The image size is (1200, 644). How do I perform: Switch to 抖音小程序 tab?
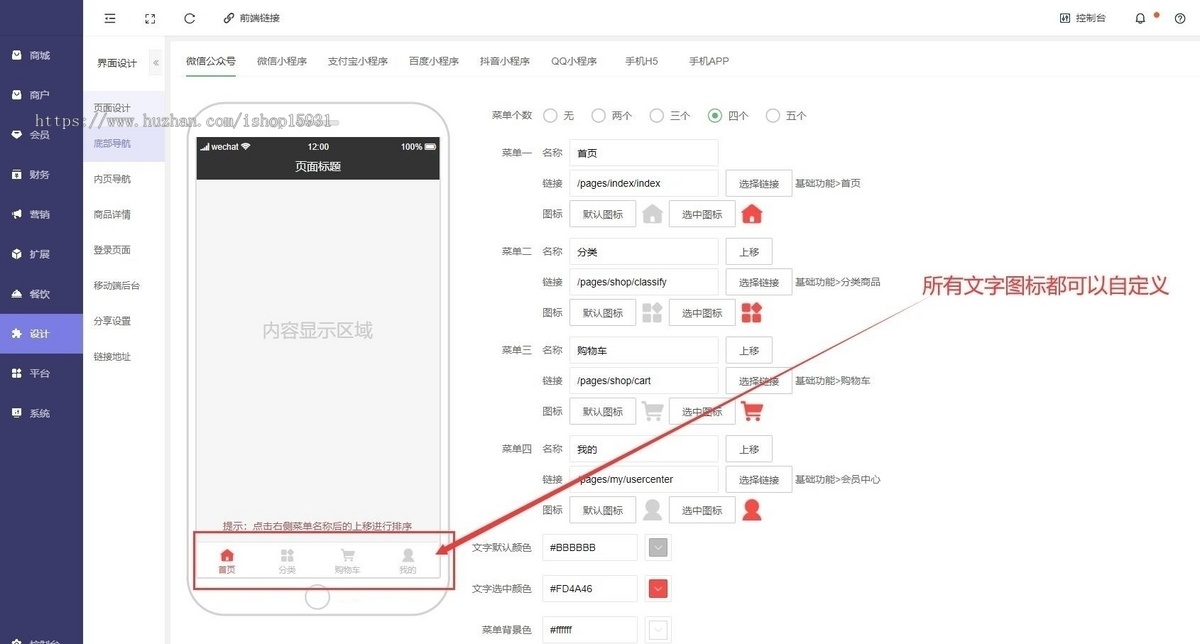click(505, 61)
